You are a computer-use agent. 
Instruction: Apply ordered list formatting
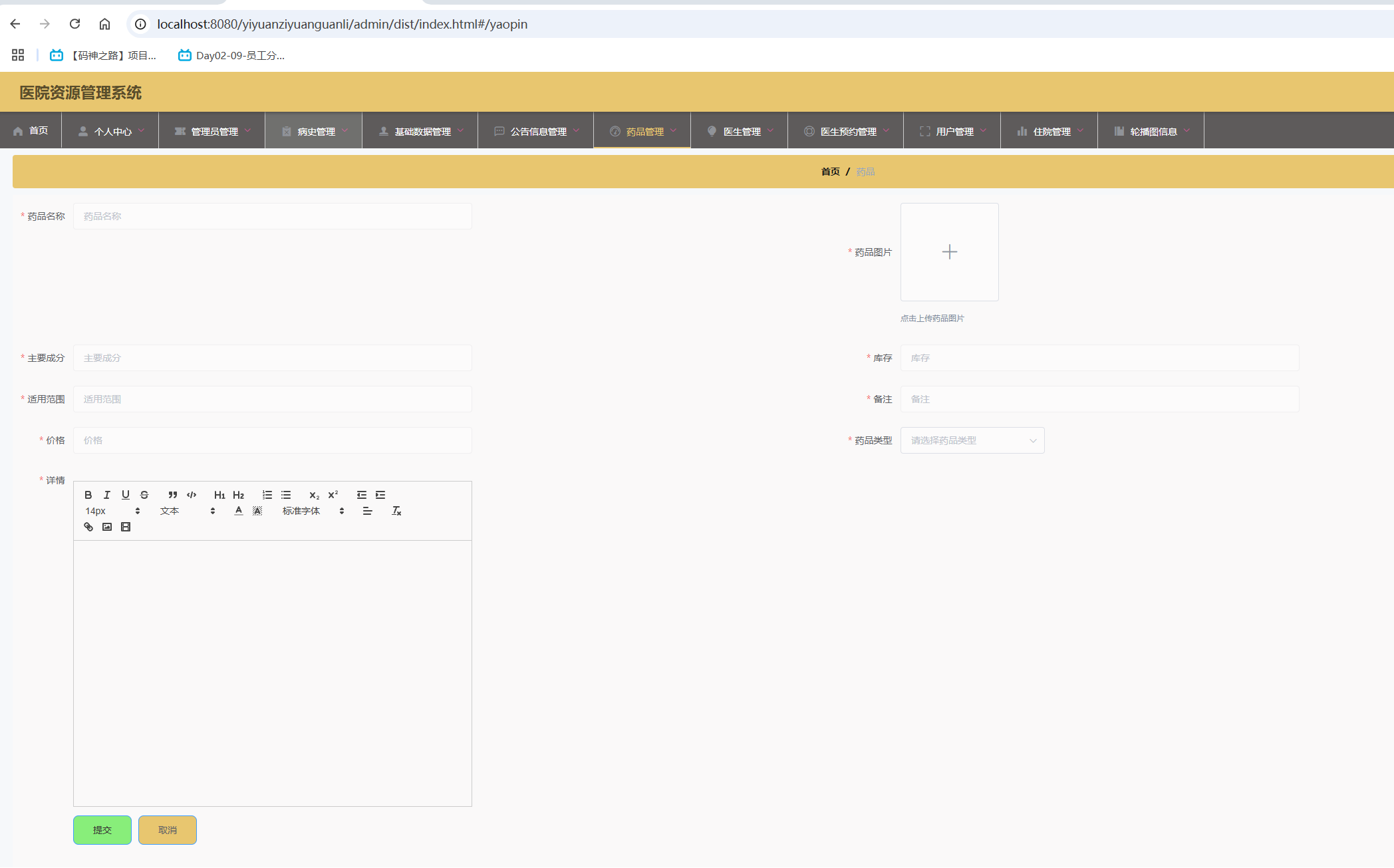[267, 495]
